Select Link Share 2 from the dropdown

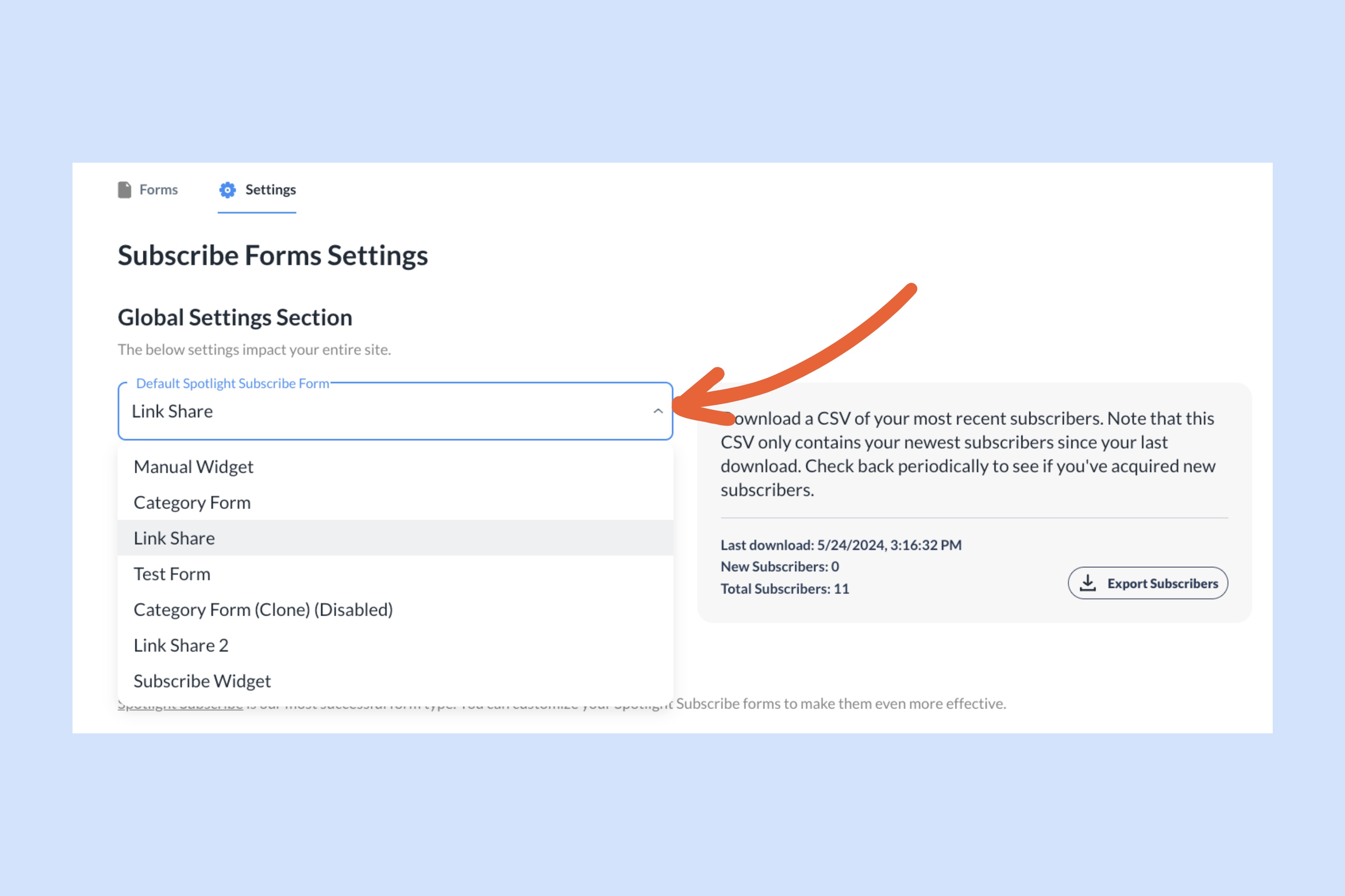181,645
